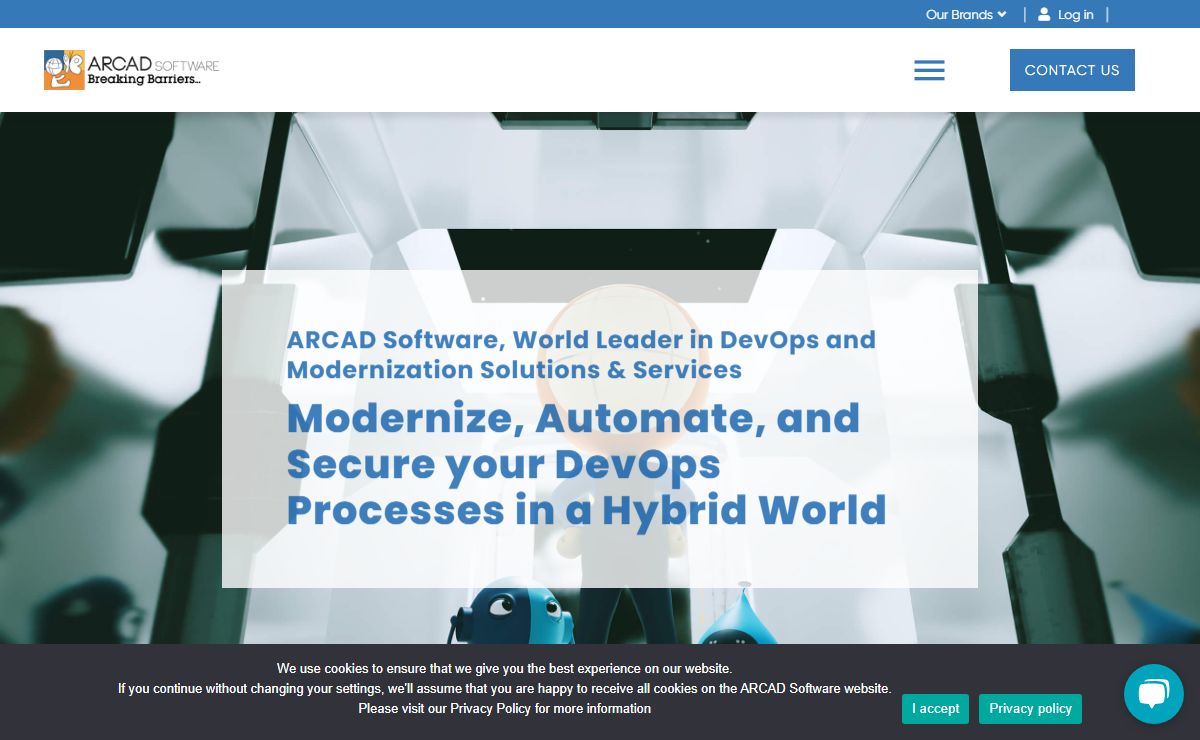Open the live chat bubble widget

click(x=1153, y=693)
